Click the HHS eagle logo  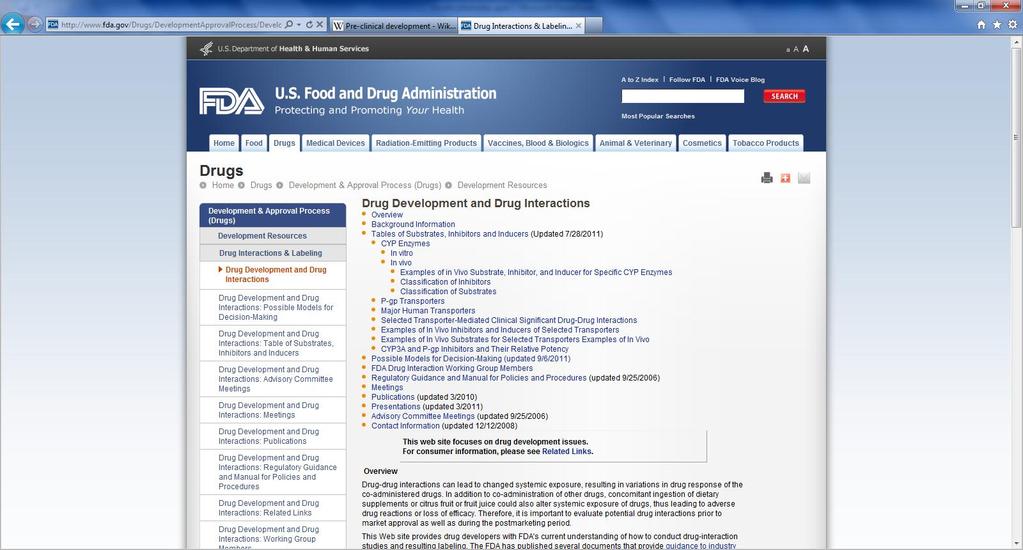click(x=206, y=48)
